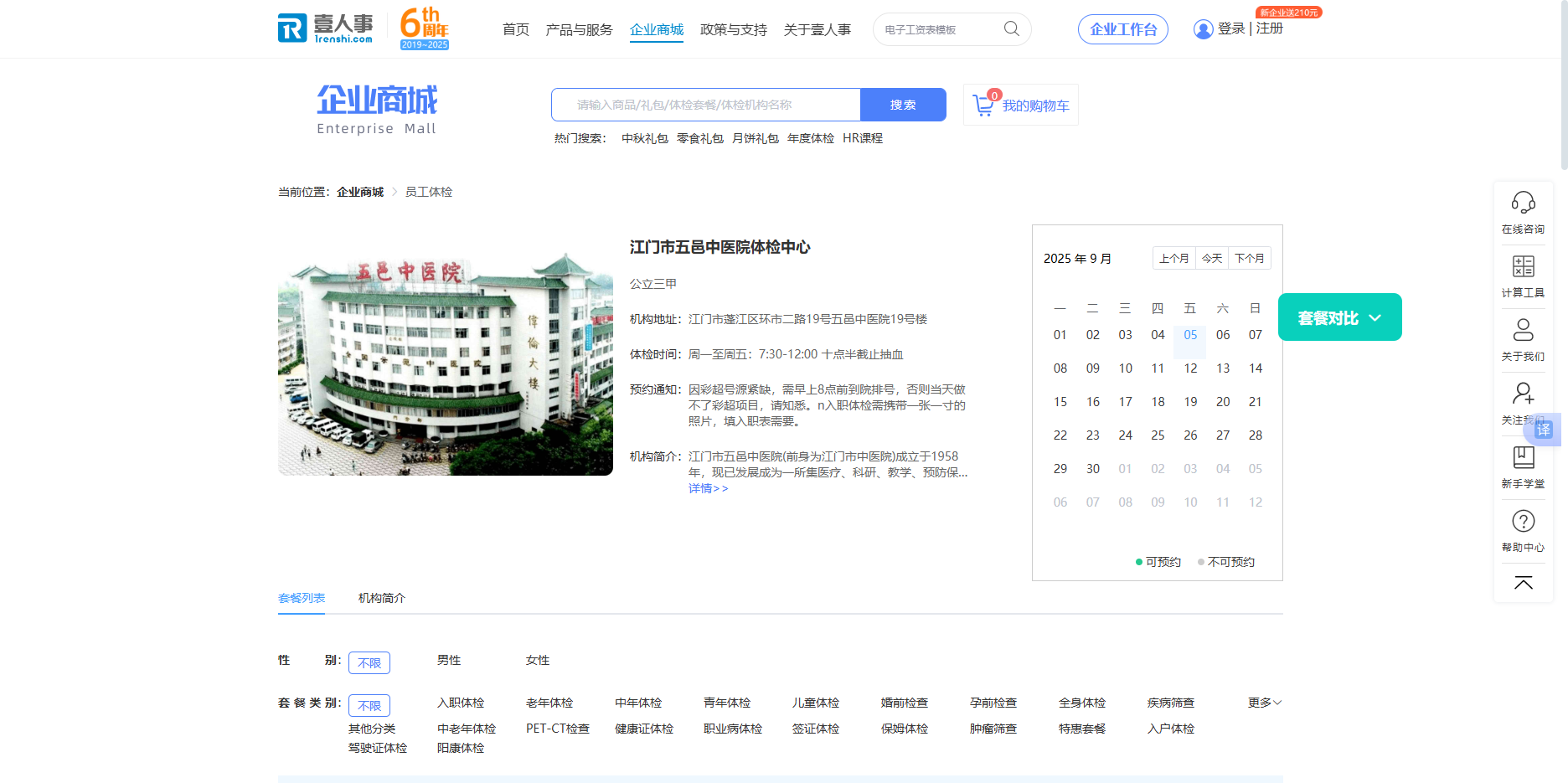Image resolution: width=1568 pixels, height=783 pixels.
Task: Select 中年体检 package category
Action: click(638, 703)
